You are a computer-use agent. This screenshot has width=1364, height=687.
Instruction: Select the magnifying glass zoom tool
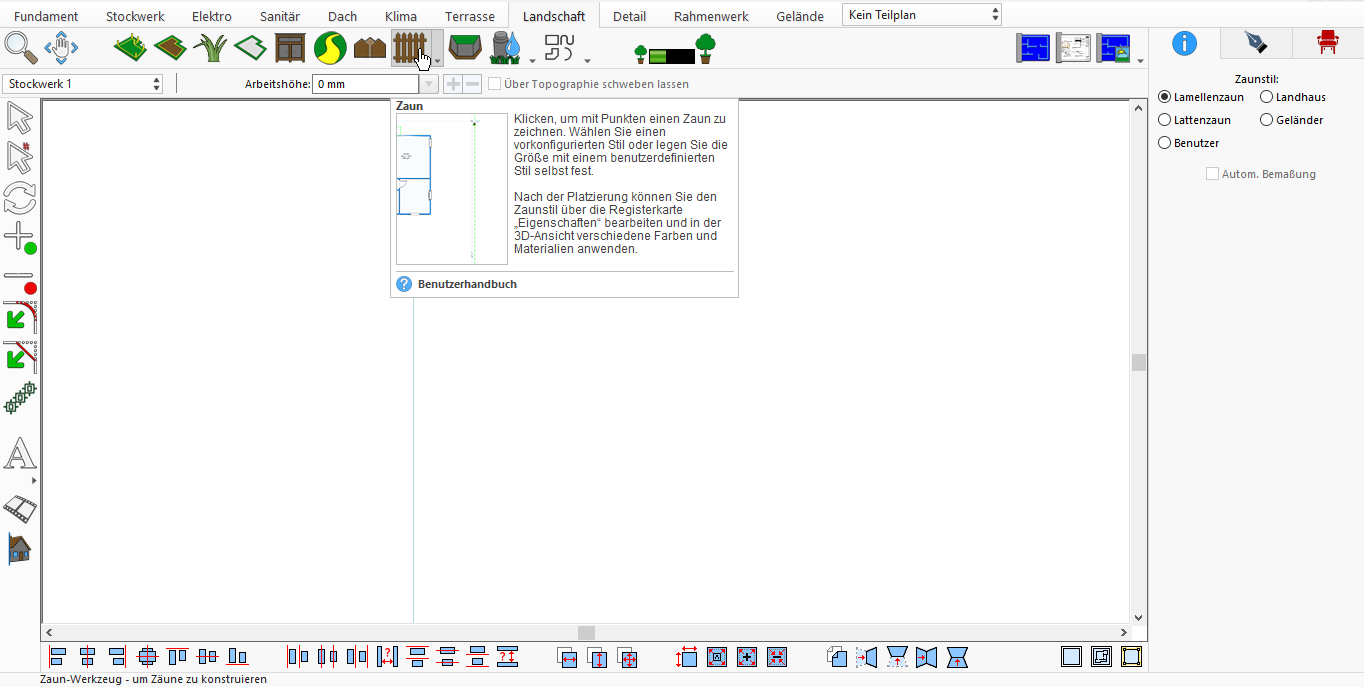[20, 46]
